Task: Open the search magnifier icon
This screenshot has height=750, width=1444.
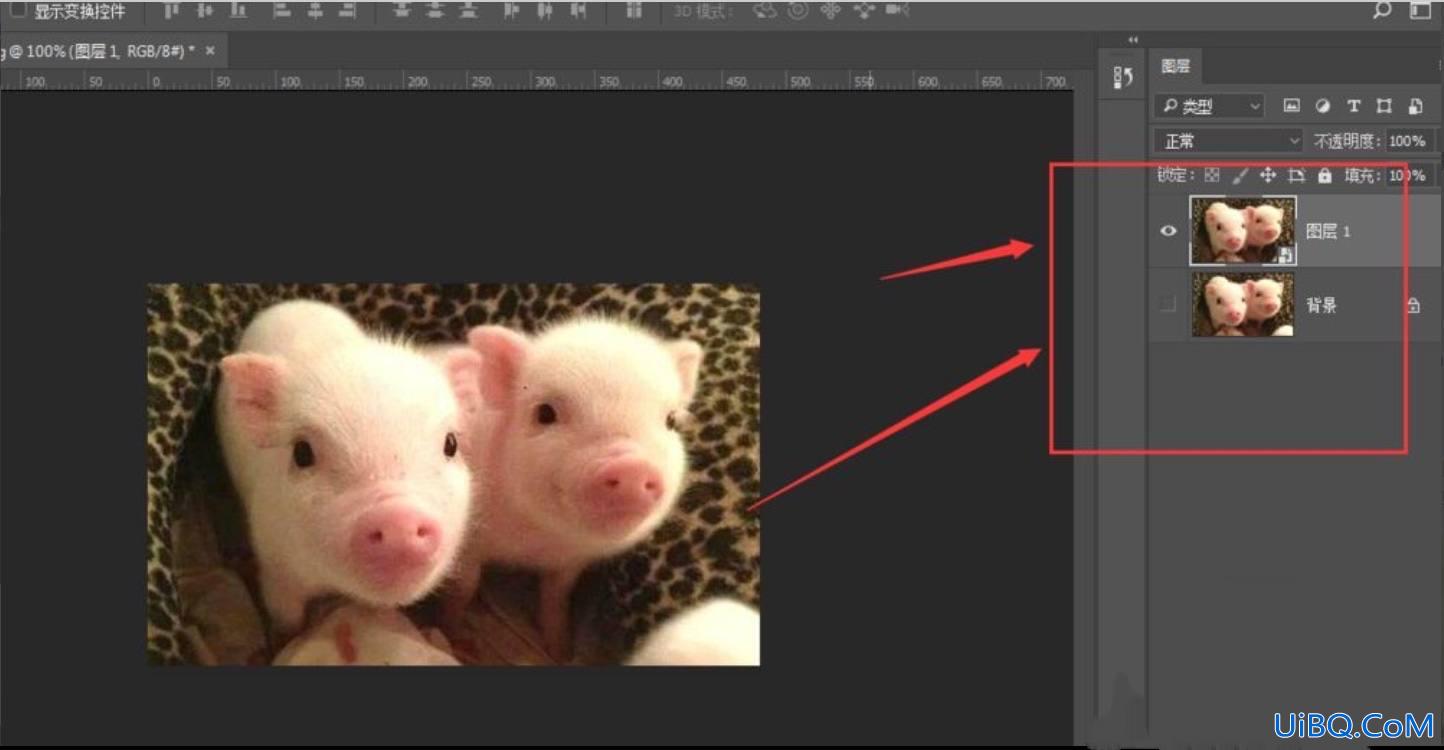Action: click(1382, 10)
